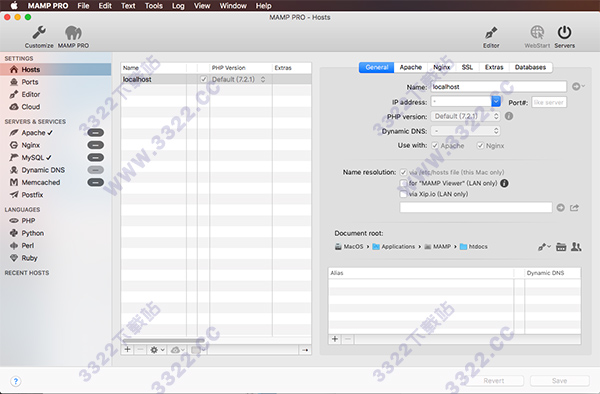The image size is (600, 394).
Task: Switch to the General tab
Action: point(377,67)
